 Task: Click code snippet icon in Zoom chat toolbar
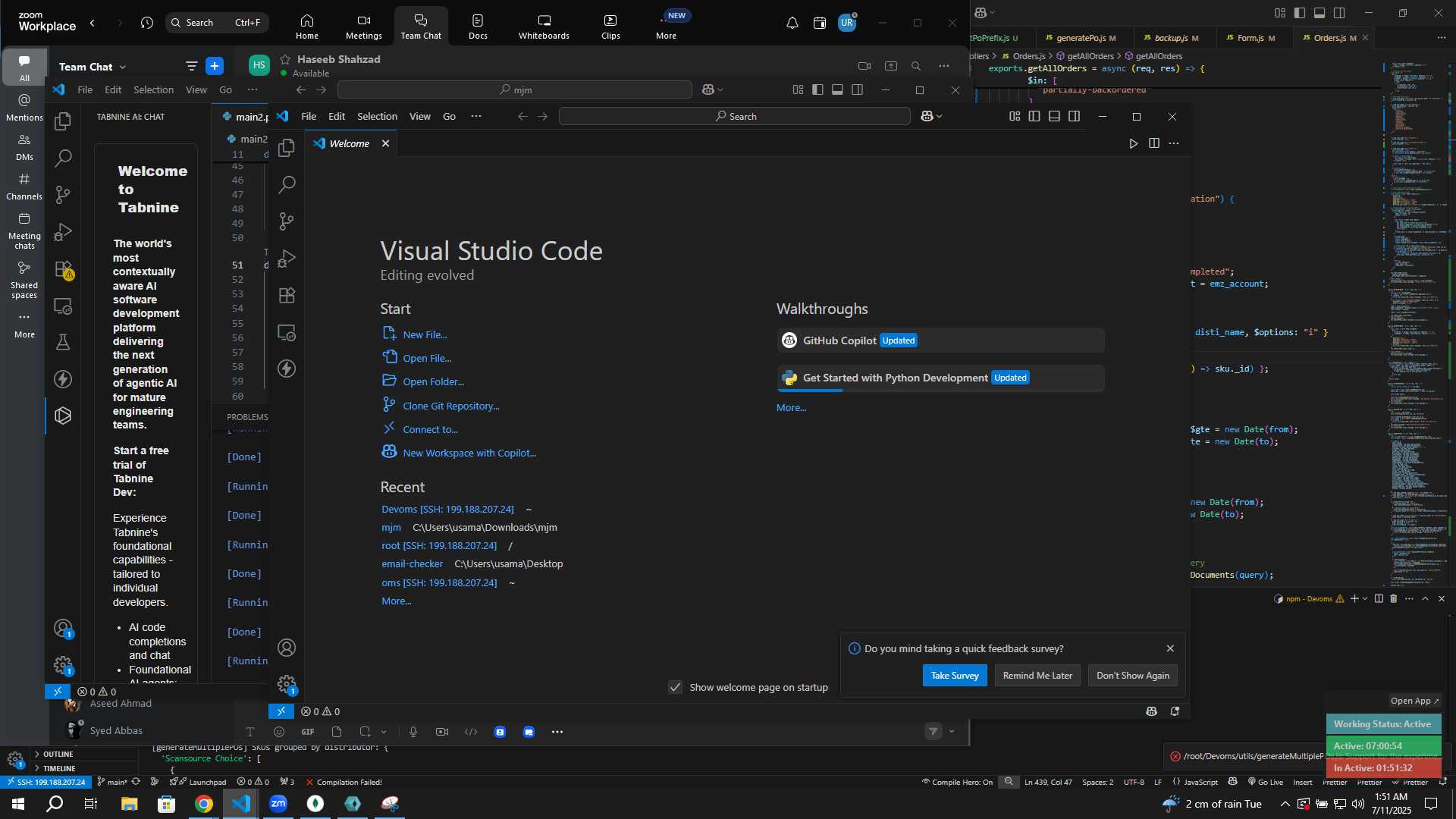(471, 732)
